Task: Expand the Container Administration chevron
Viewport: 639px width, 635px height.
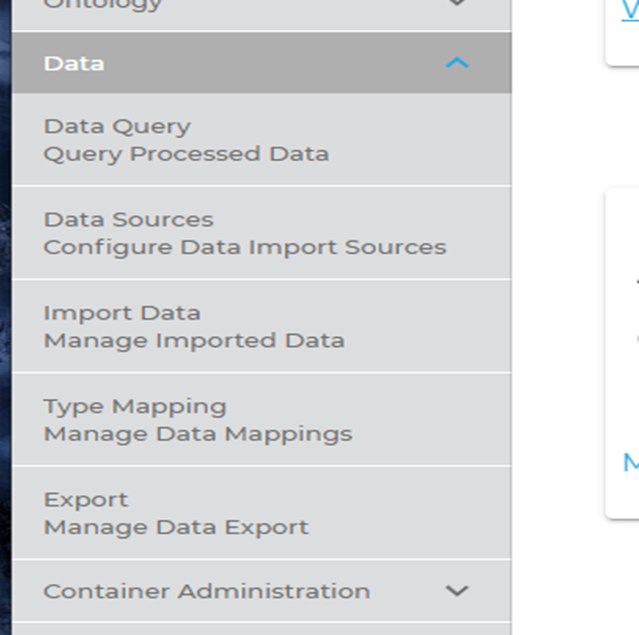Action: 457,591
